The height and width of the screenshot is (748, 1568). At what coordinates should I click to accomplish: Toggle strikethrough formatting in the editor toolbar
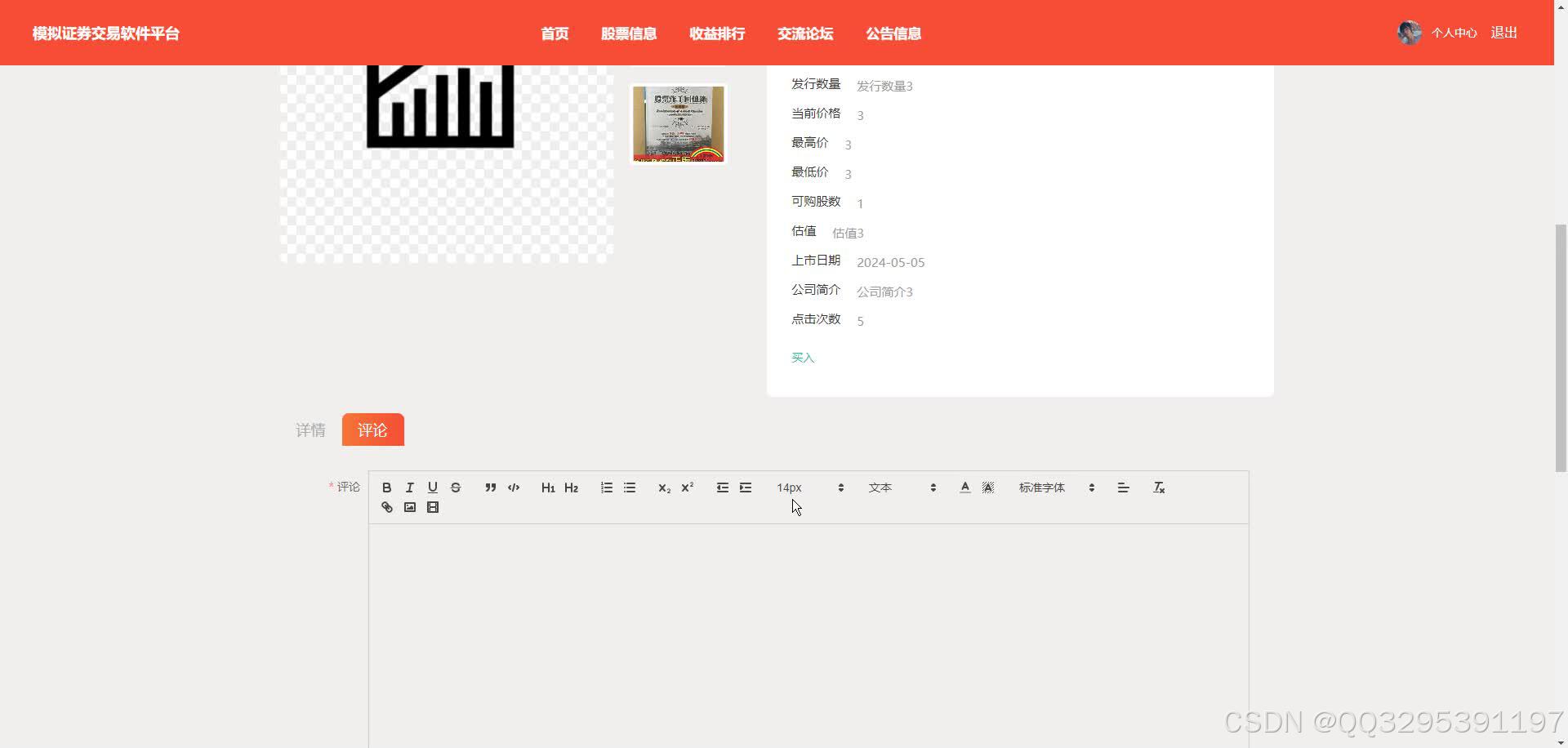coord(456,488)
